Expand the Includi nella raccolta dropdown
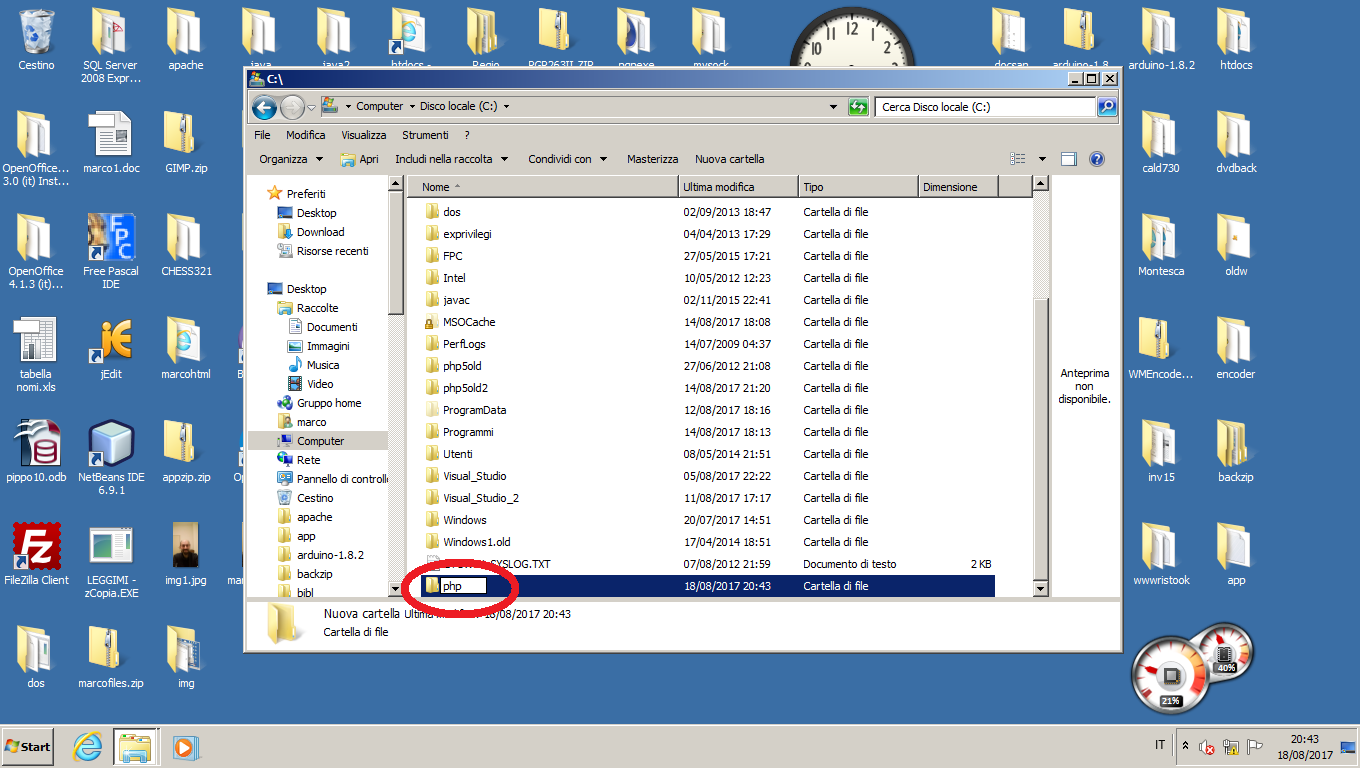Viewport: 1360px width, 768px height. (451, 159)
